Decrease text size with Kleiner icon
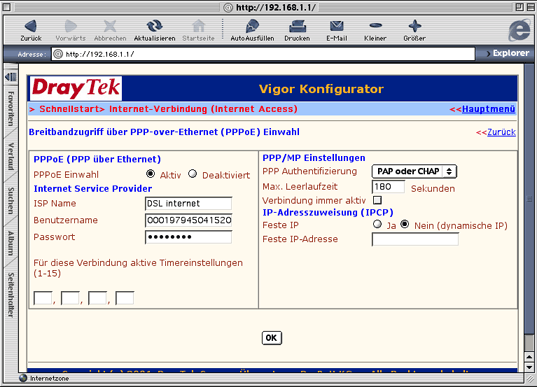Image resolution: width=537 pixels, height=387 pixels. coord(375,25)
